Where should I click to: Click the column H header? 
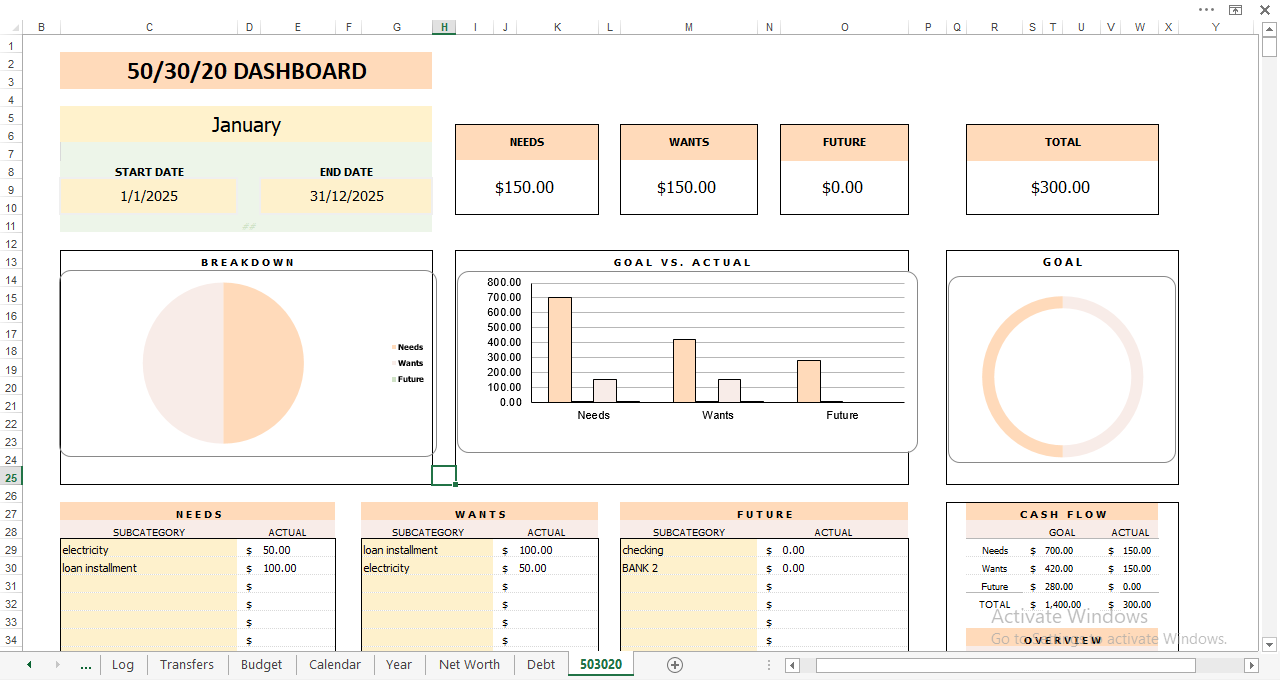pos(443,27)
